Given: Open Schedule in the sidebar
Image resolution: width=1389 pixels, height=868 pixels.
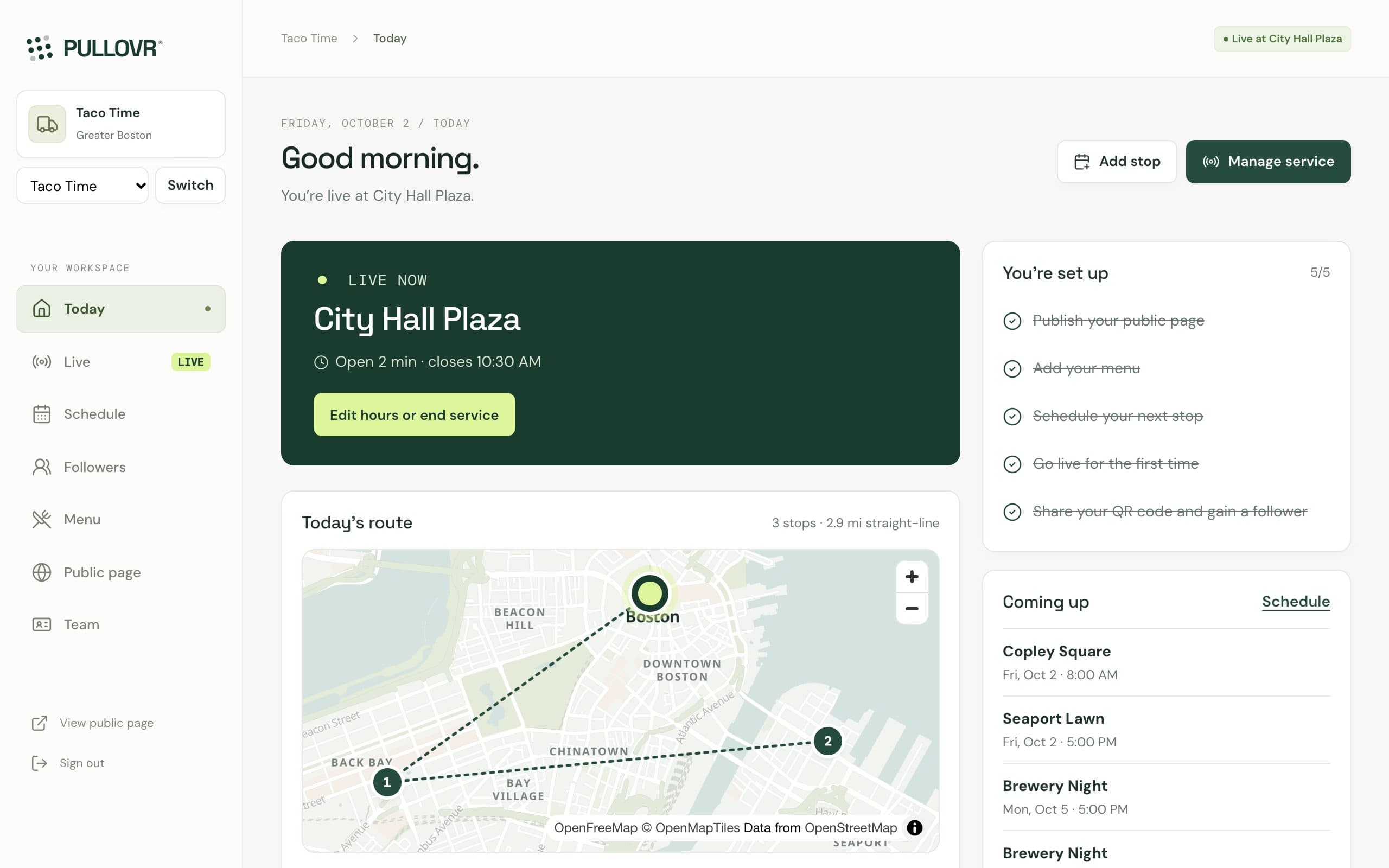Looking at the screenshot, I should (x=120, y=414).
